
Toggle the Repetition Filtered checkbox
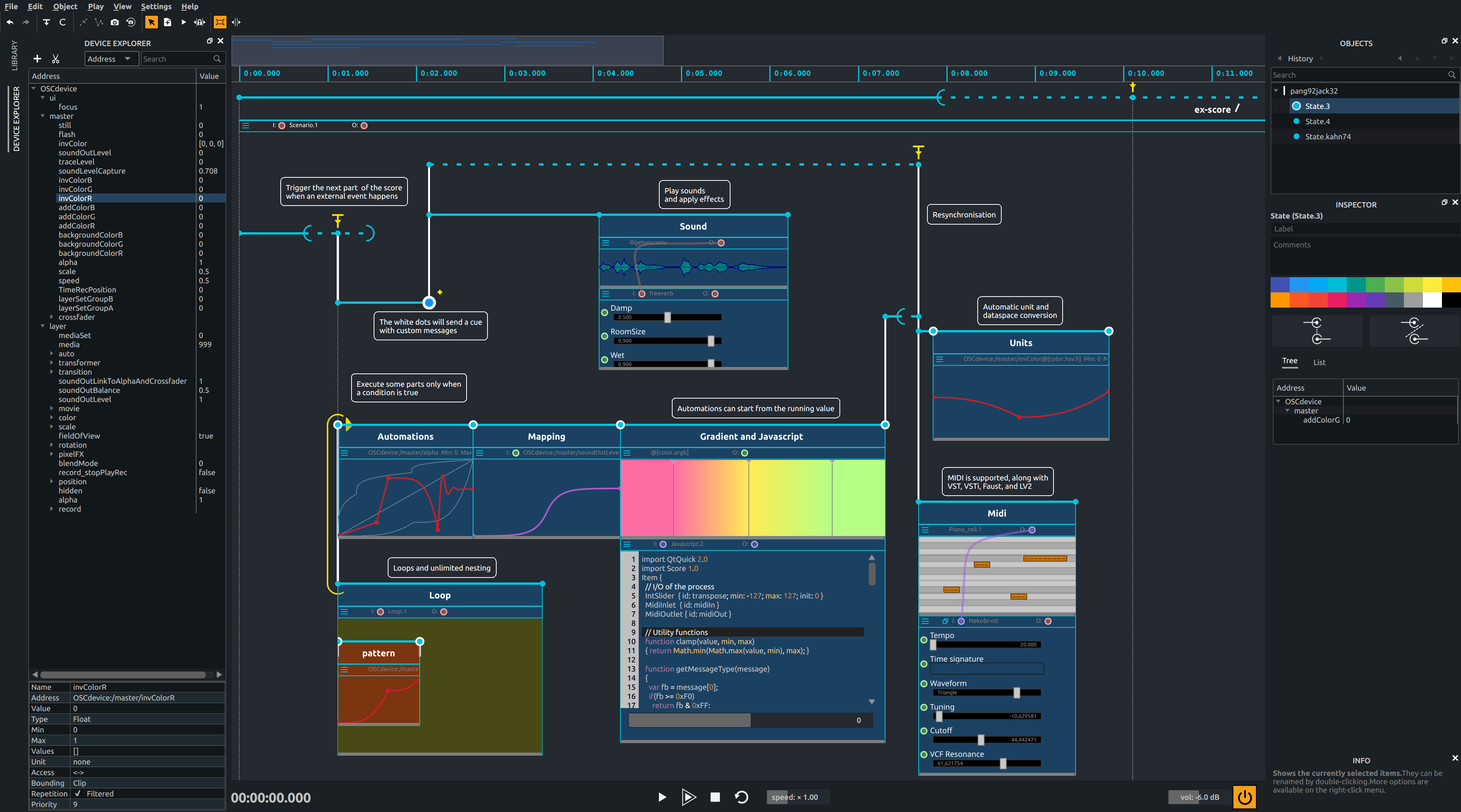pos(78,793)
